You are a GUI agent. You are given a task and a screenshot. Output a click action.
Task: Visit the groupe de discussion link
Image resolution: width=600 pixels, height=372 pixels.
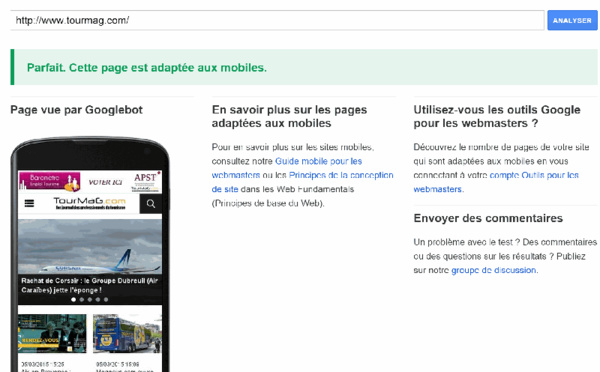point(494,270)
